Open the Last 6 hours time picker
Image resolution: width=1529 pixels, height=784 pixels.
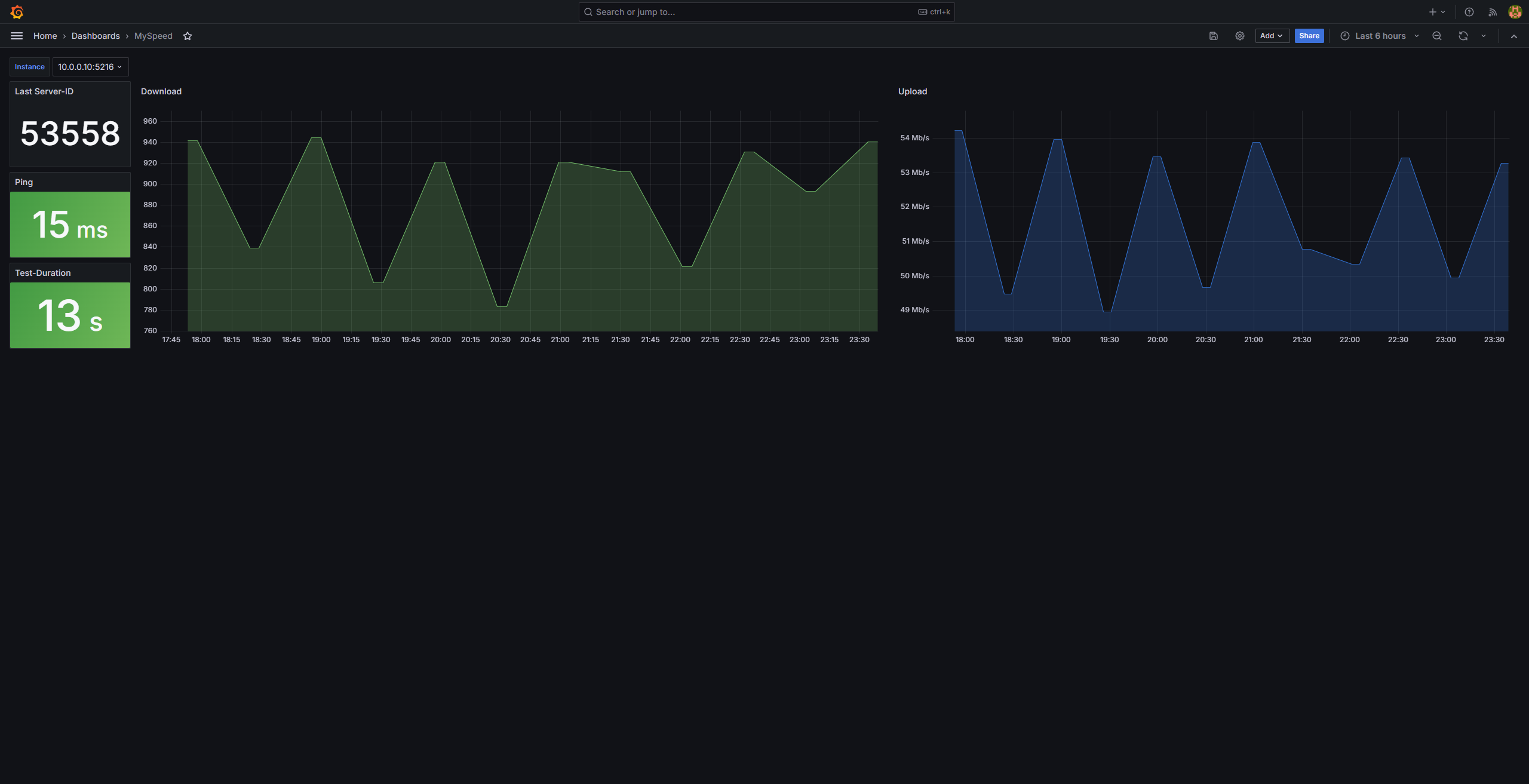[x=1380, y=36]
